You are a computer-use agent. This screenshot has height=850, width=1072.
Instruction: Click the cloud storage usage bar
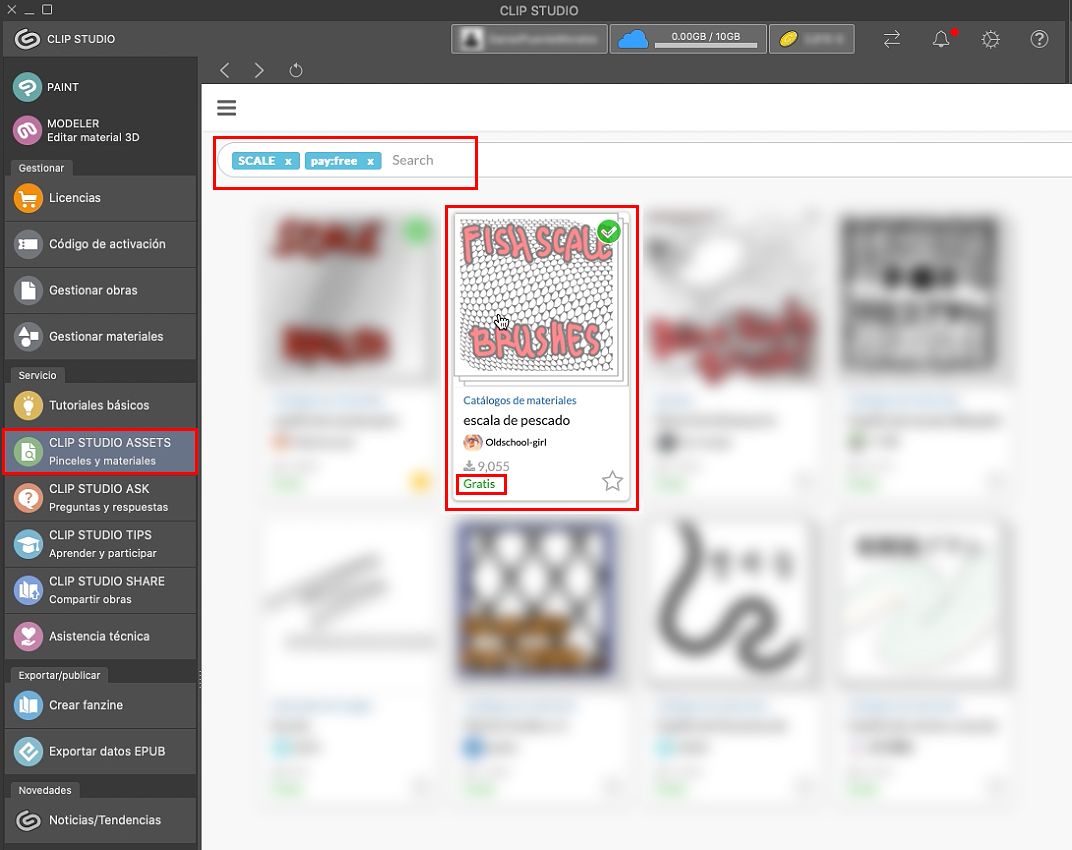click(706, 45)
